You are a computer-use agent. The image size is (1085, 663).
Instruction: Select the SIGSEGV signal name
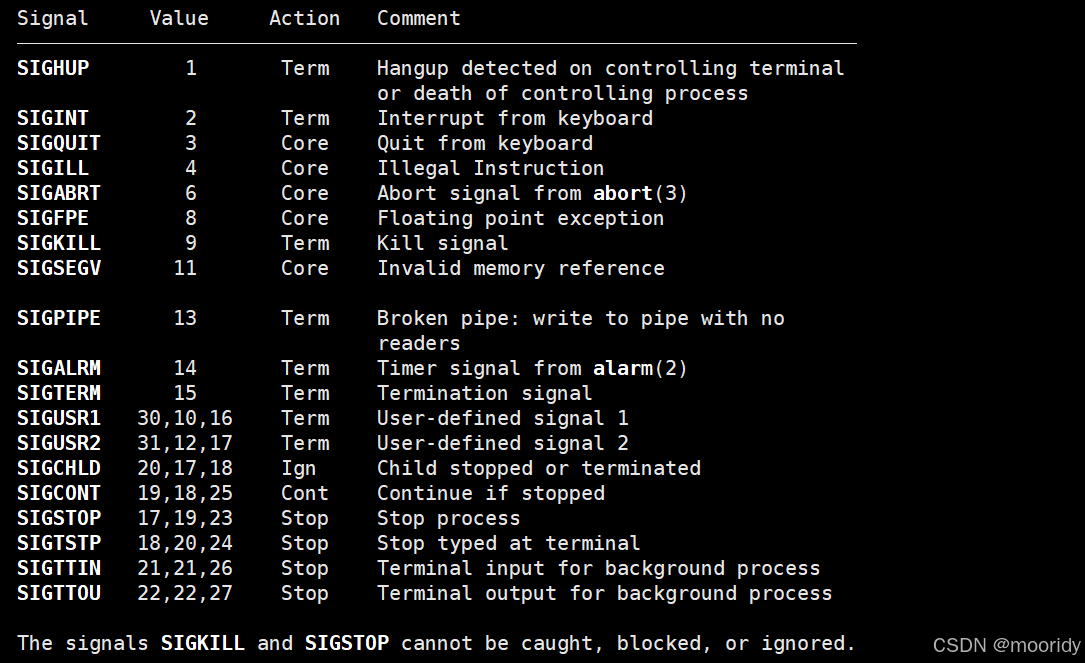point(59,269)
